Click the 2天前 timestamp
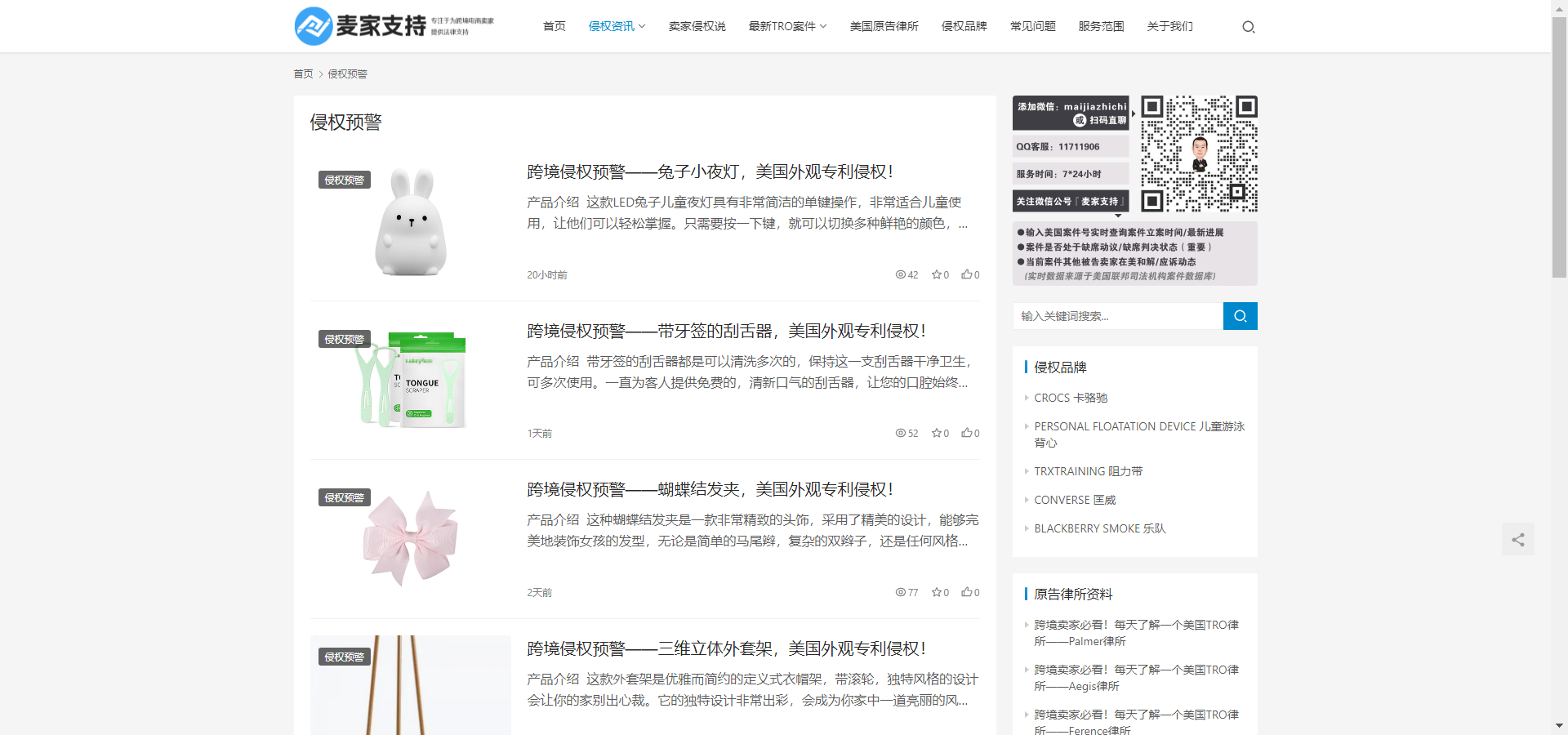This screenshot has width=1568, height=735. [540, 593]
